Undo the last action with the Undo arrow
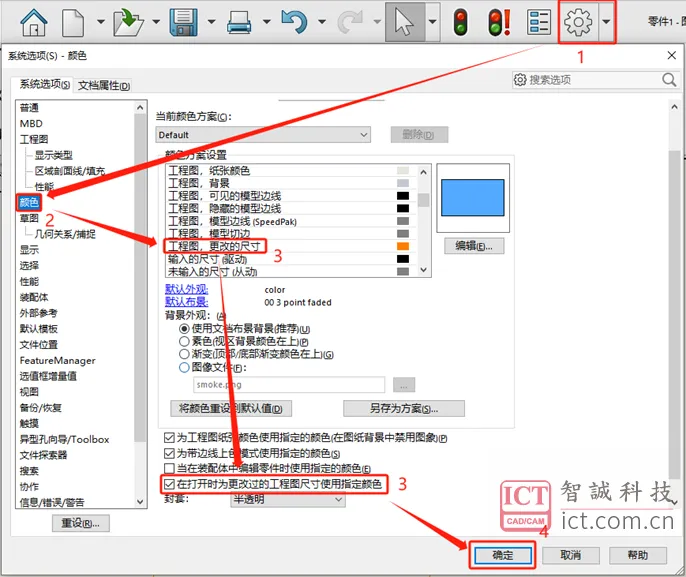 [x=294, y=22]
